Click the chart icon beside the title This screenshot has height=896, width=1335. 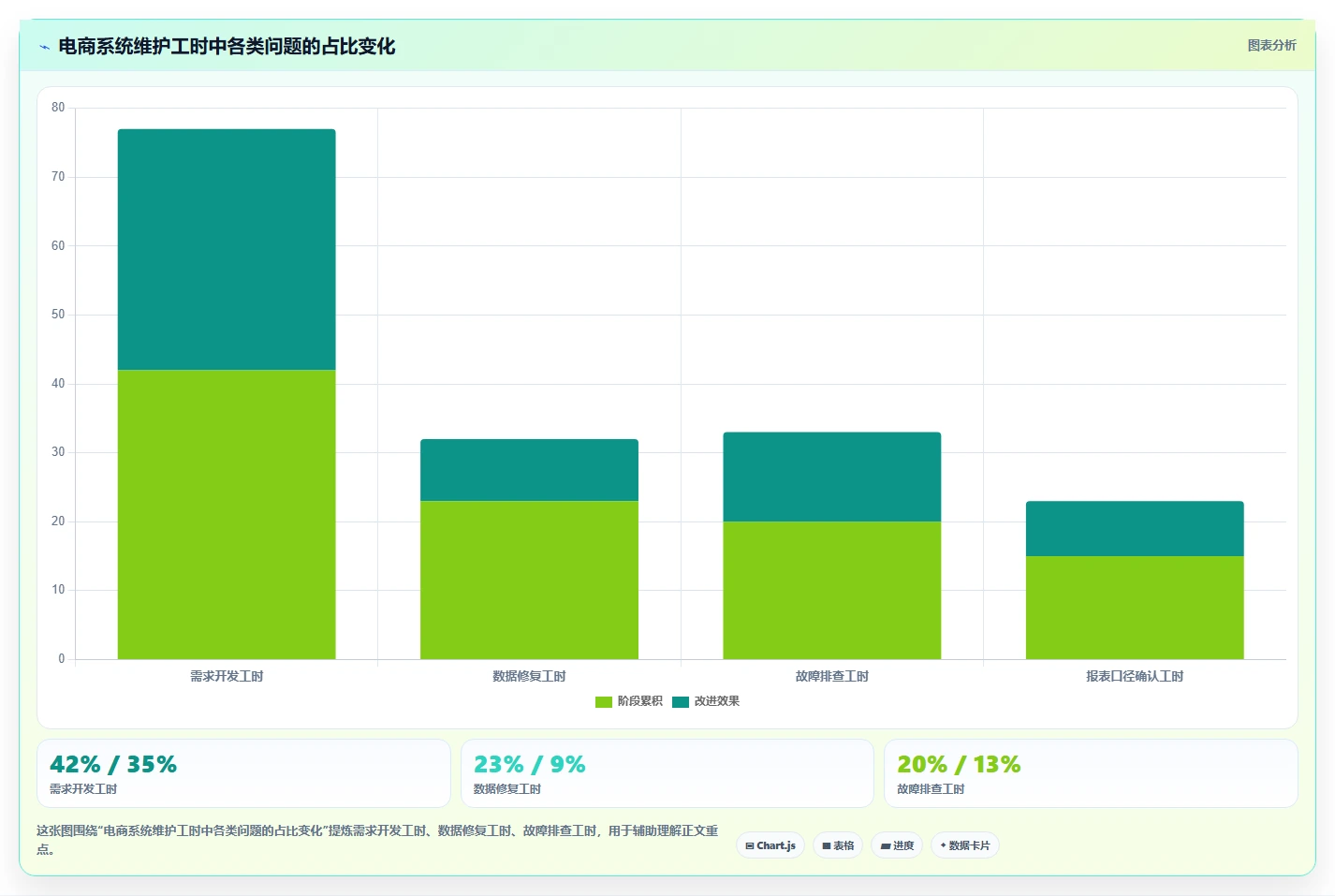(44, 47)
